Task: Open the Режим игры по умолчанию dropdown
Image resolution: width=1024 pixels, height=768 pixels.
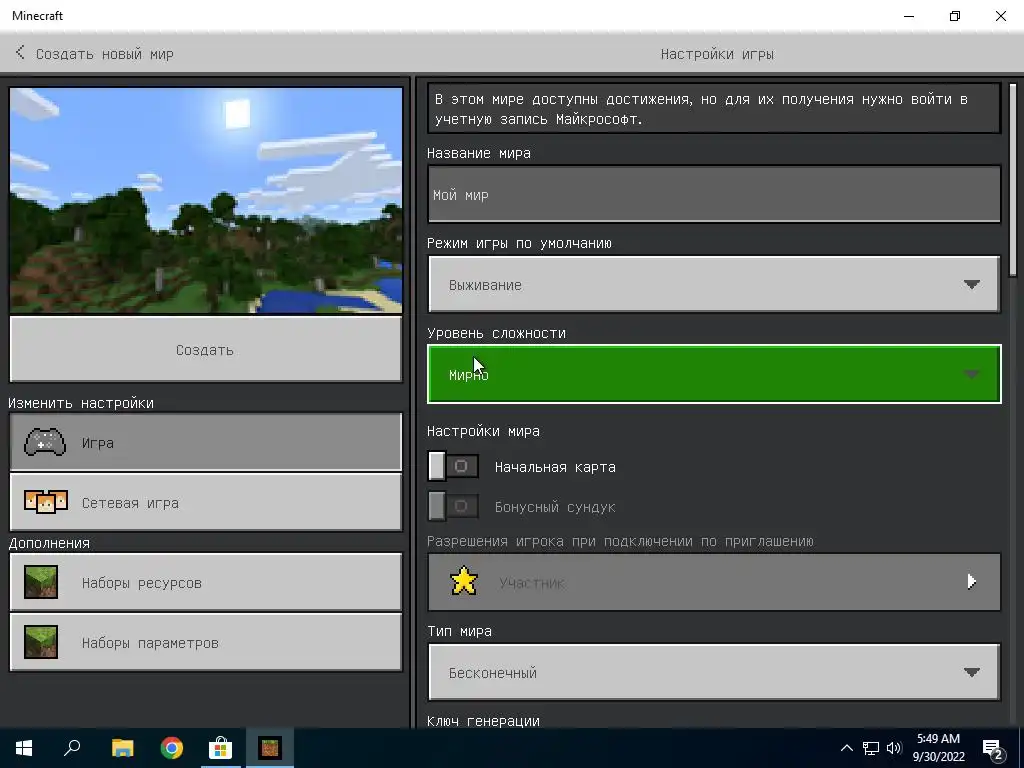Action: (714, 284)
